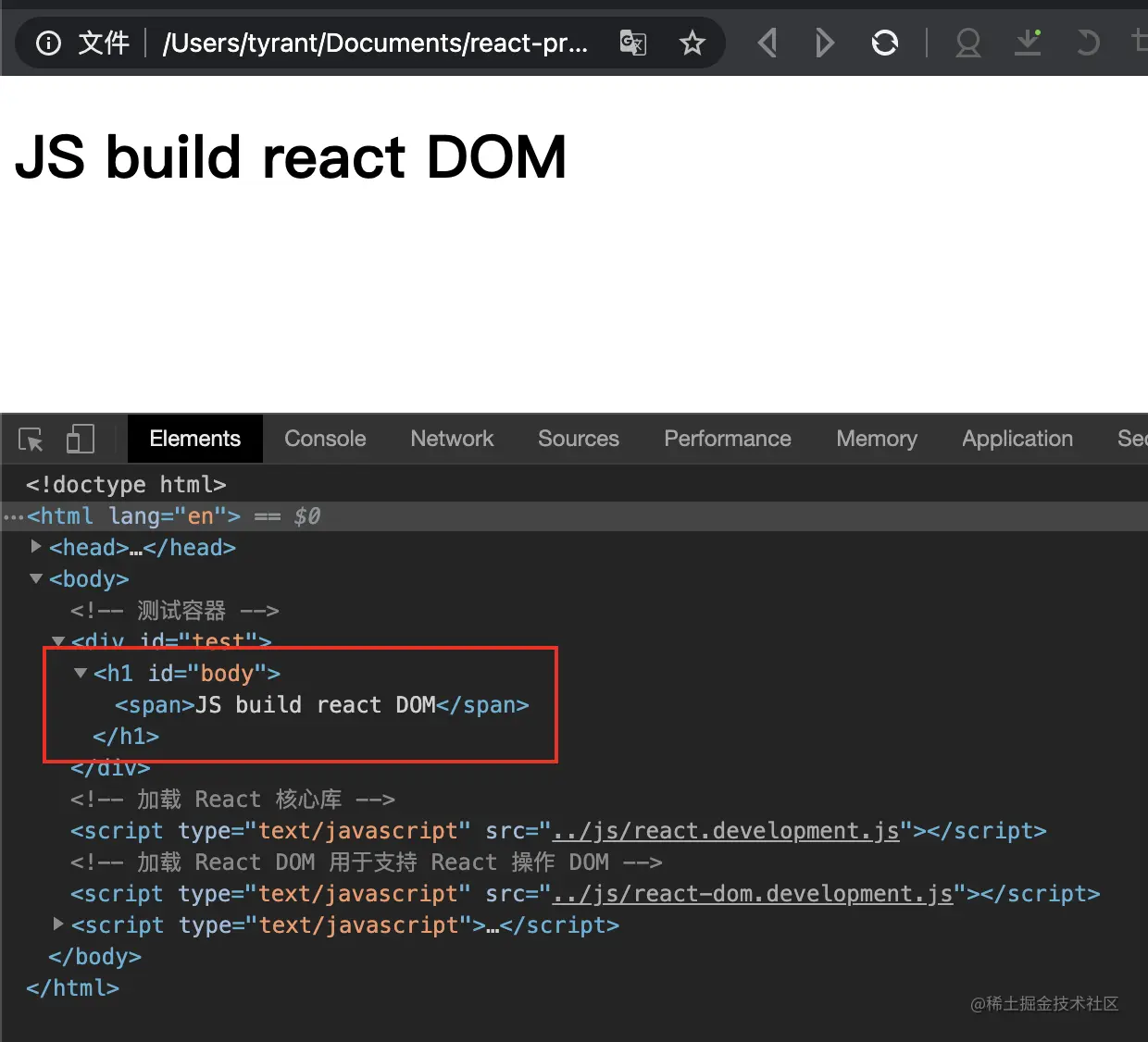Image resolution: width=1148 pixels, height=1042 pixels.
Task: Click the JS build react DOM page heading
Action: (x=291, y=156)
